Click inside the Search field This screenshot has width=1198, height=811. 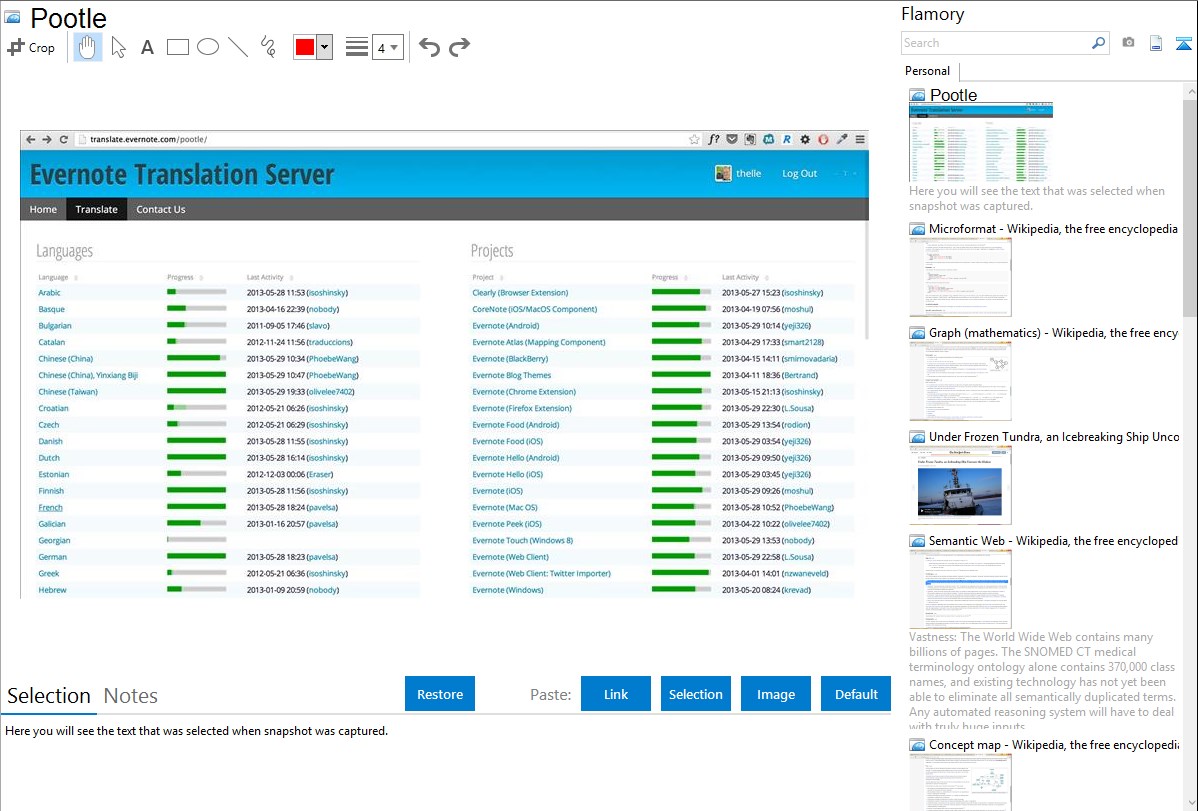(x=995, y=43)
